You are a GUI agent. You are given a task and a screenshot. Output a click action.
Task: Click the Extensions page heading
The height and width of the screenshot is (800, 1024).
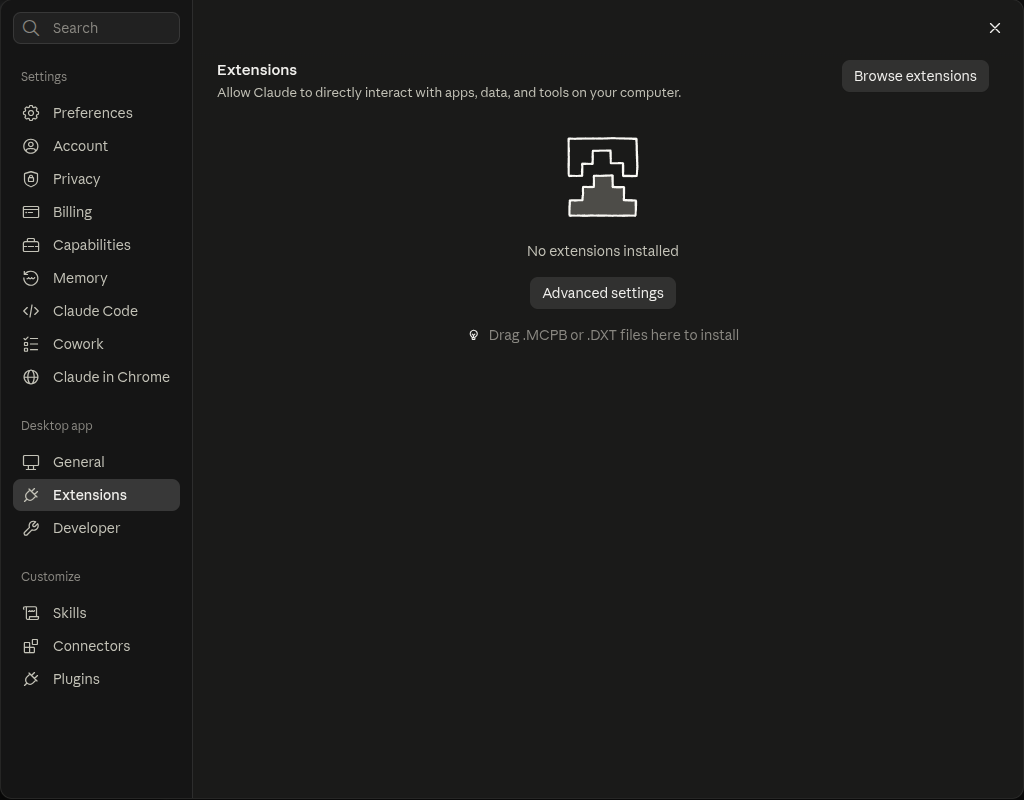(x=257, y=70)
